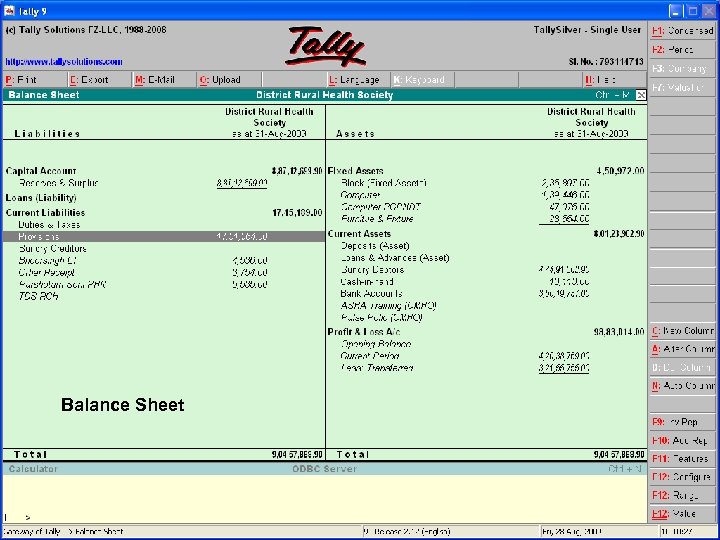Click the F9: Inv Rep side button
This screenshot has width=720, height=540.
682,422
